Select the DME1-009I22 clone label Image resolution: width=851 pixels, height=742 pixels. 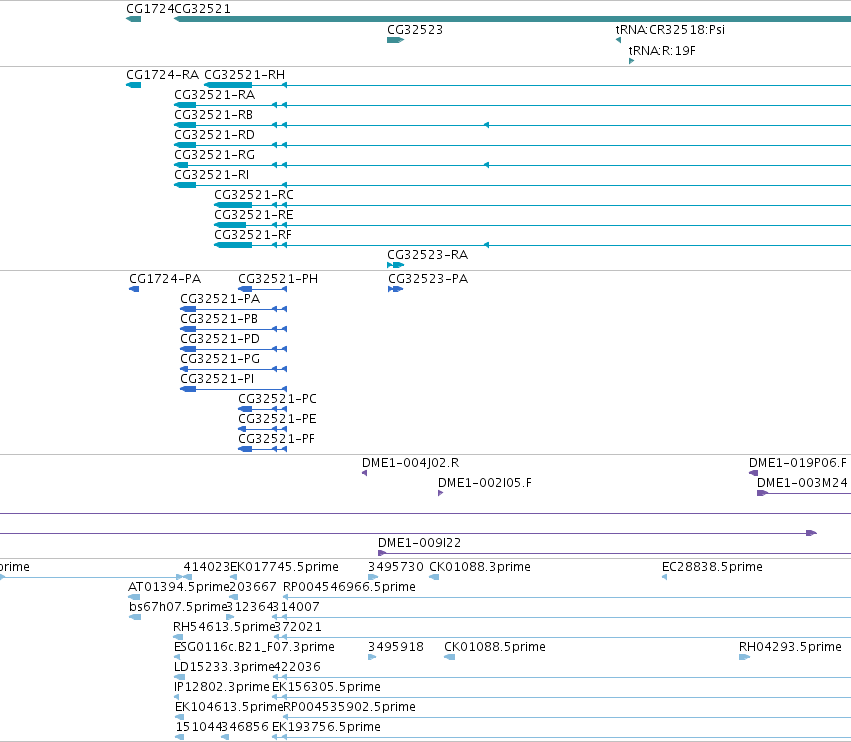pos(420,543)
